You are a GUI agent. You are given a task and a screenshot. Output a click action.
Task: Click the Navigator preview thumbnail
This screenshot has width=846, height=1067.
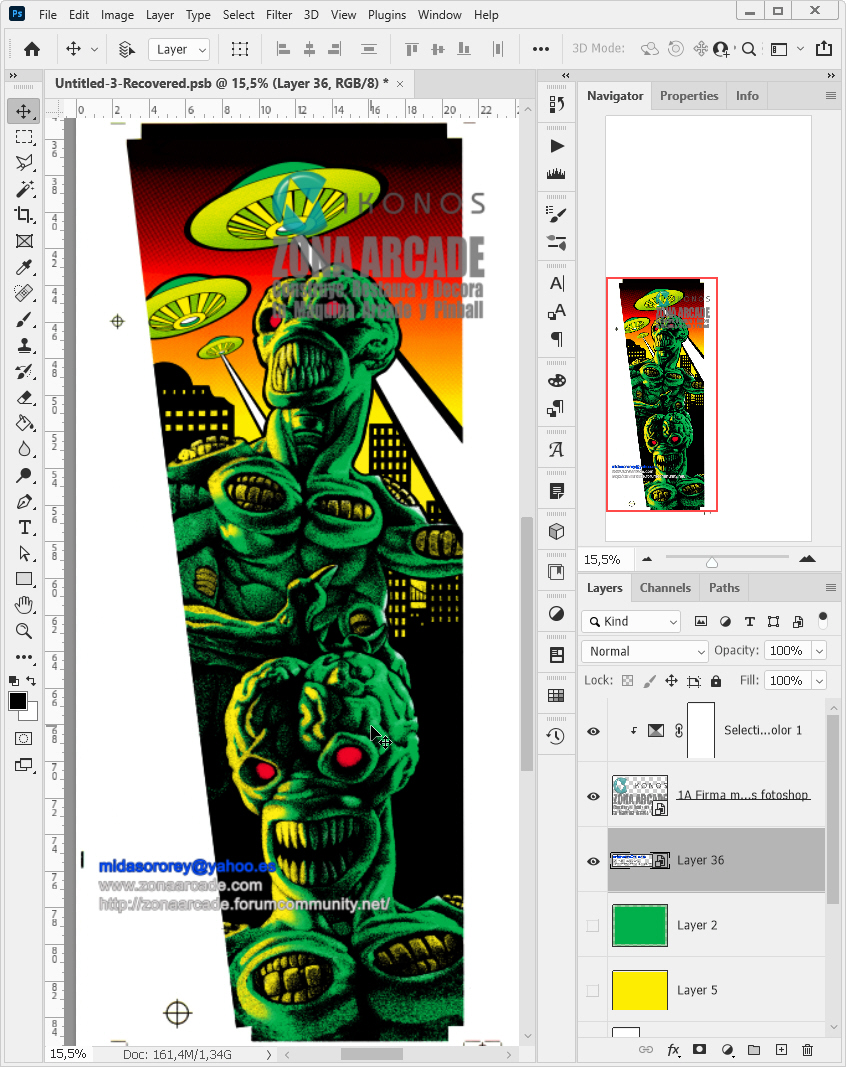661,394
